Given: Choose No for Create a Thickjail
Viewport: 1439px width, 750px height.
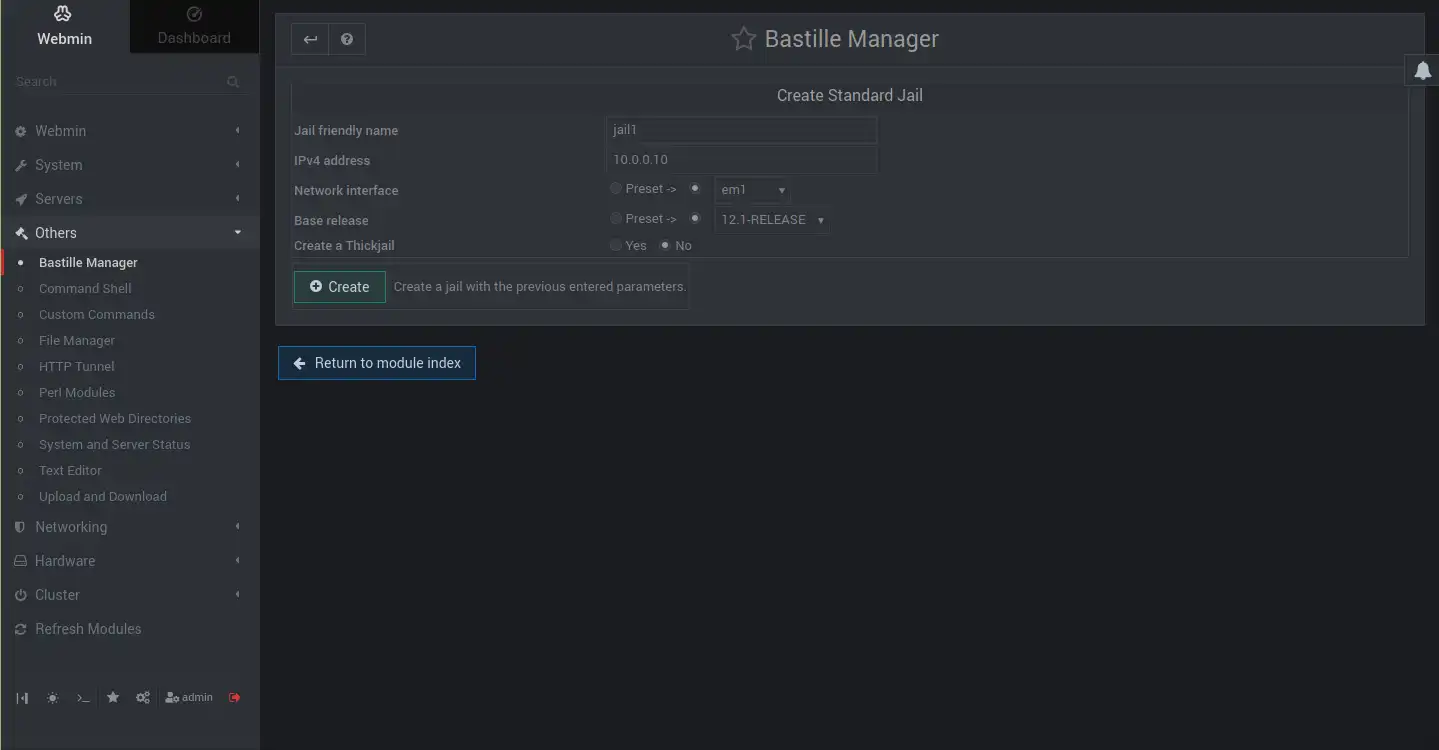Looking at the screenshot, I should coord(665,245).
